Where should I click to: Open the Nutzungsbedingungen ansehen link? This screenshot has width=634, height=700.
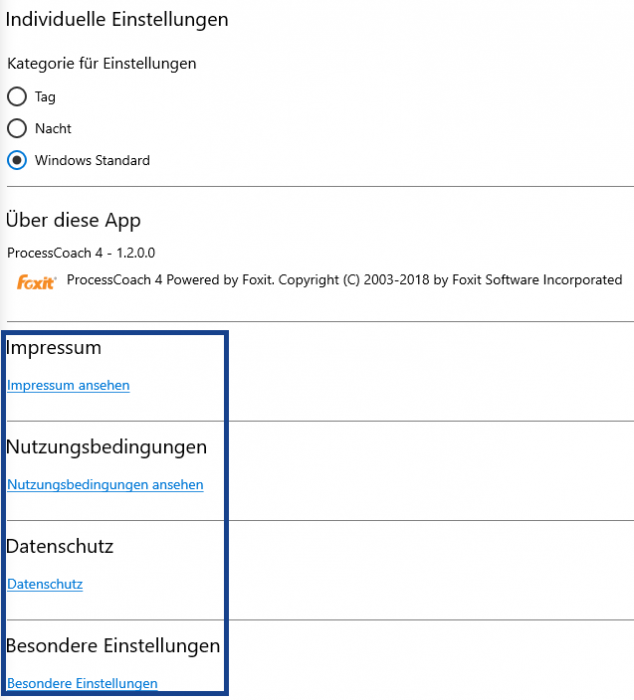pyautogui.click(x=105, y=485)
